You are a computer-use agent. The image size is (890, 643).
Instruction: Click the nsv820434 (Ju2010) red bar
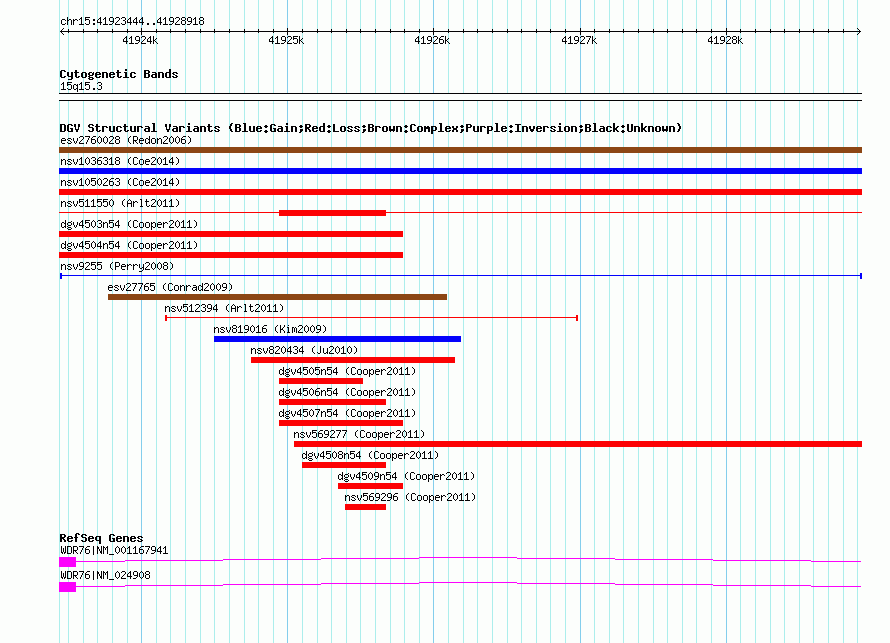point(353,360)
